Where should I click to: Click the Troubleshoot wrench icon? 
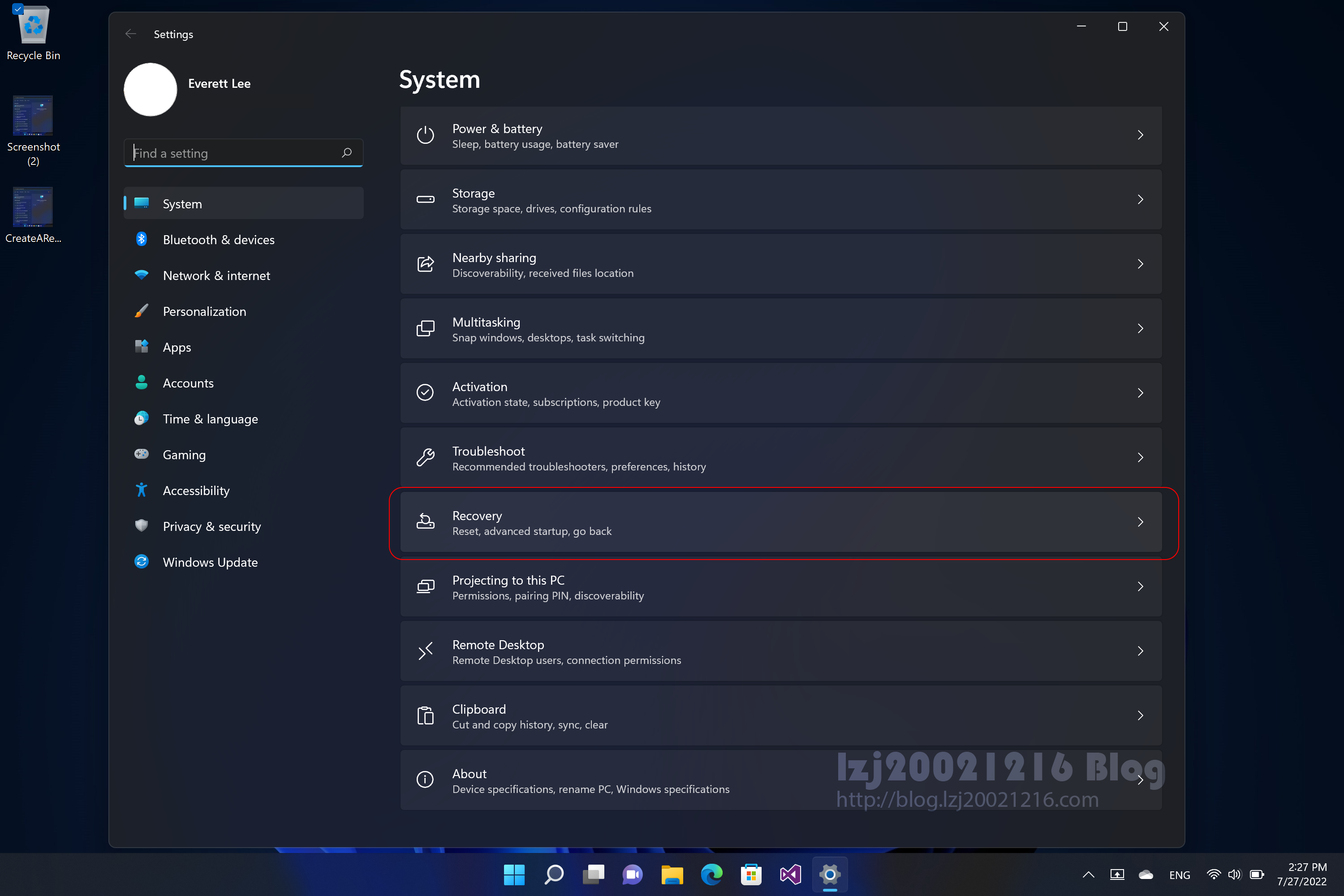click(x=425, y=458)
